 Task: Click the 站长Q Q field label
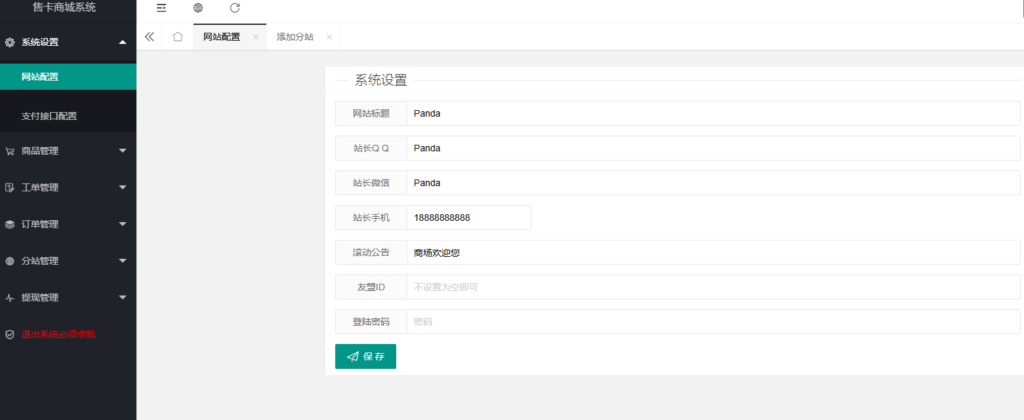(371, 148)
